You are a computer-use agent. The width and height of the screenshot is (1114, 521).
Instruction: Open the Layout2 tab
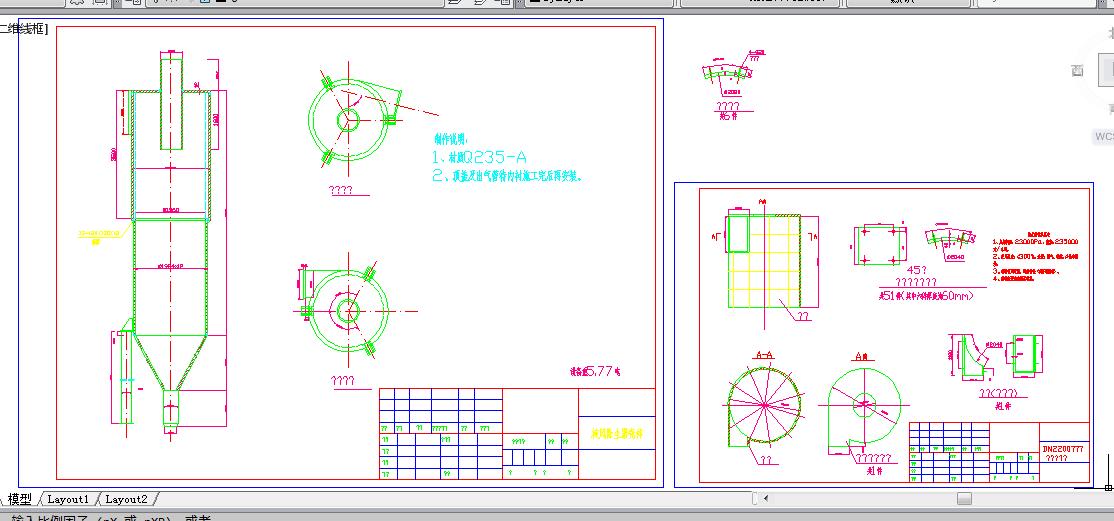pos(126,499)
